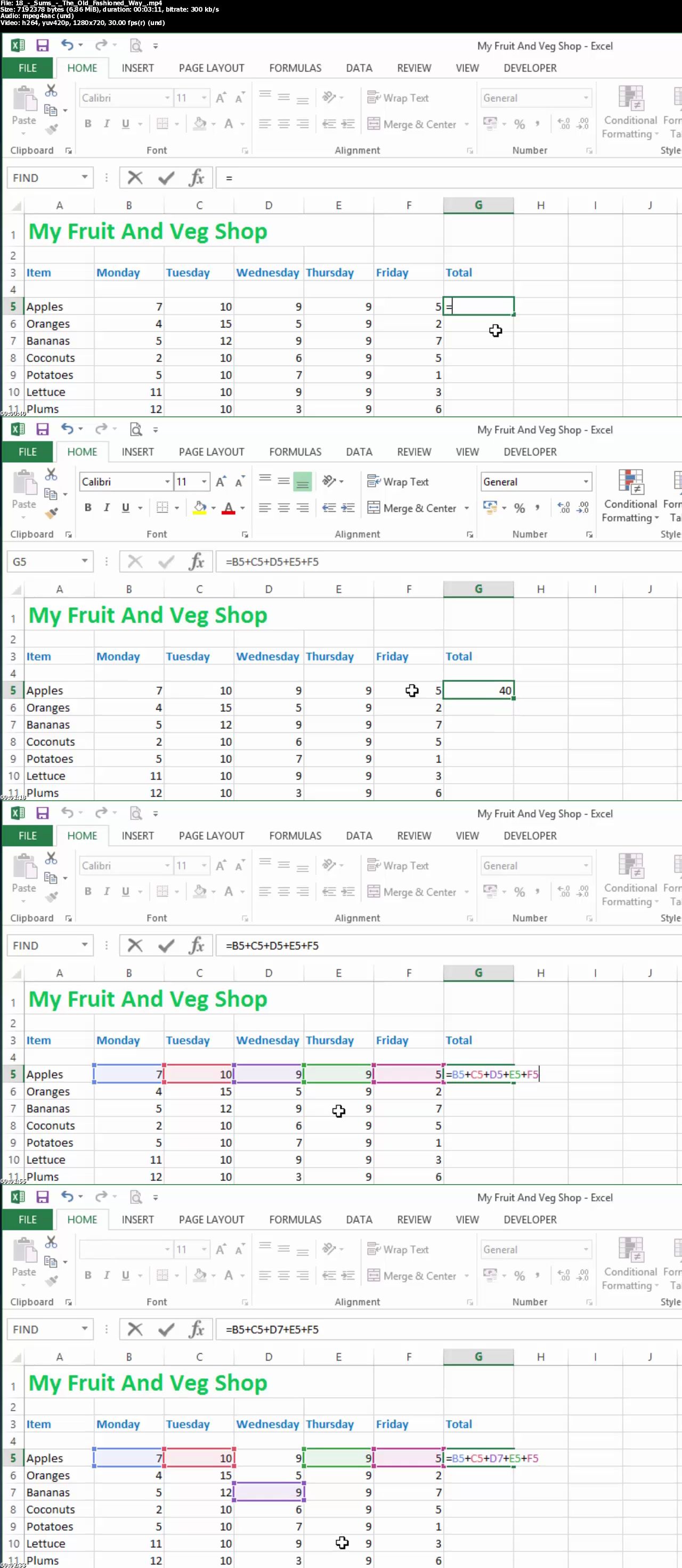Click Decrease Font Size in frame showing 40
The image size is (682, 1568).
click(240, 481)
